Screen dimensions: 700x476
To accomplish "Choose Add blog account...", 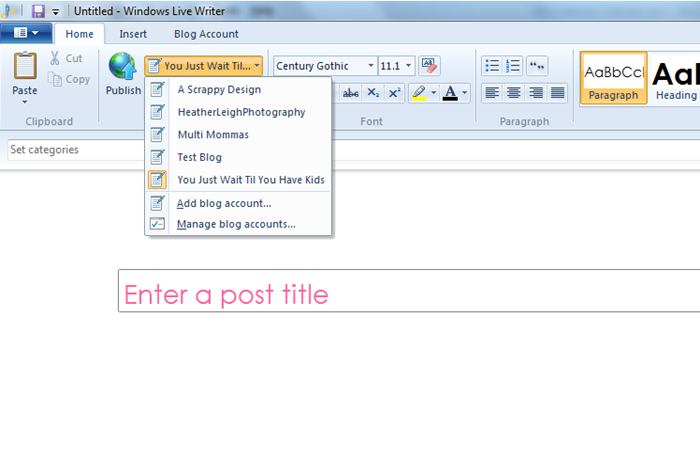I will tap(238, 203).
